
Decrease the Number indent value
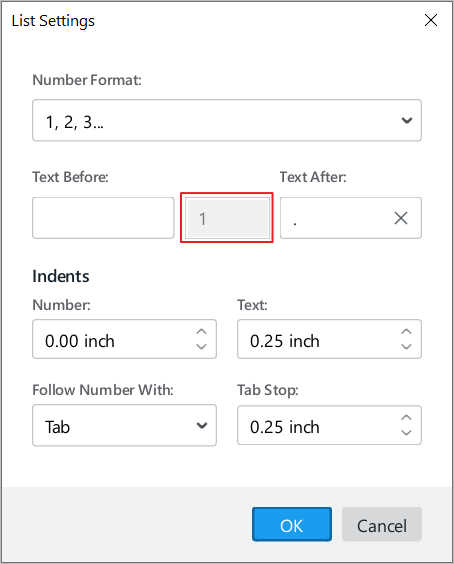201,346
